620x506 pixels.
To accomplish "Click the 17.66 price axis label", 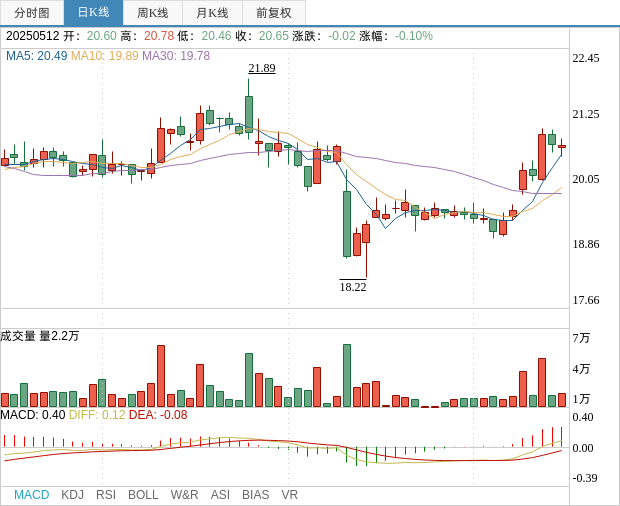I will [586, 300].
